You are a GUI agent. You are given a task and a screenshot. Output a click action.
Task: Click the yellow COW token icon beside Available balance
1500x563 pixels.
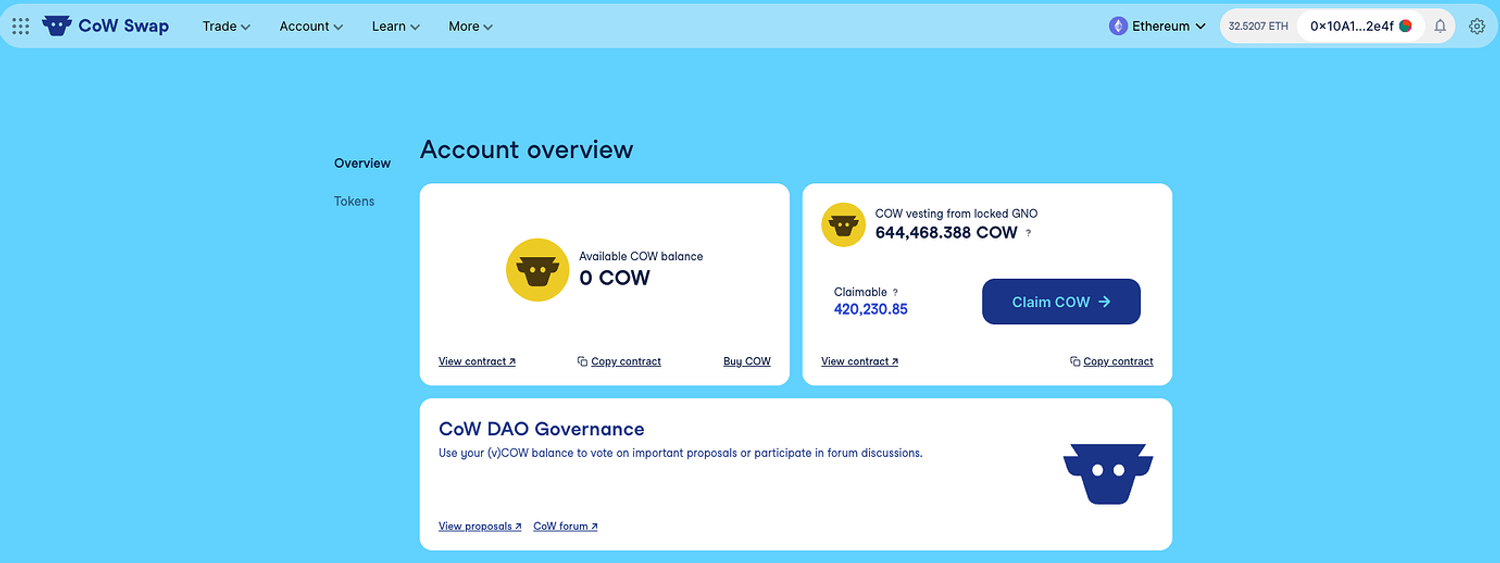[538, 270]
